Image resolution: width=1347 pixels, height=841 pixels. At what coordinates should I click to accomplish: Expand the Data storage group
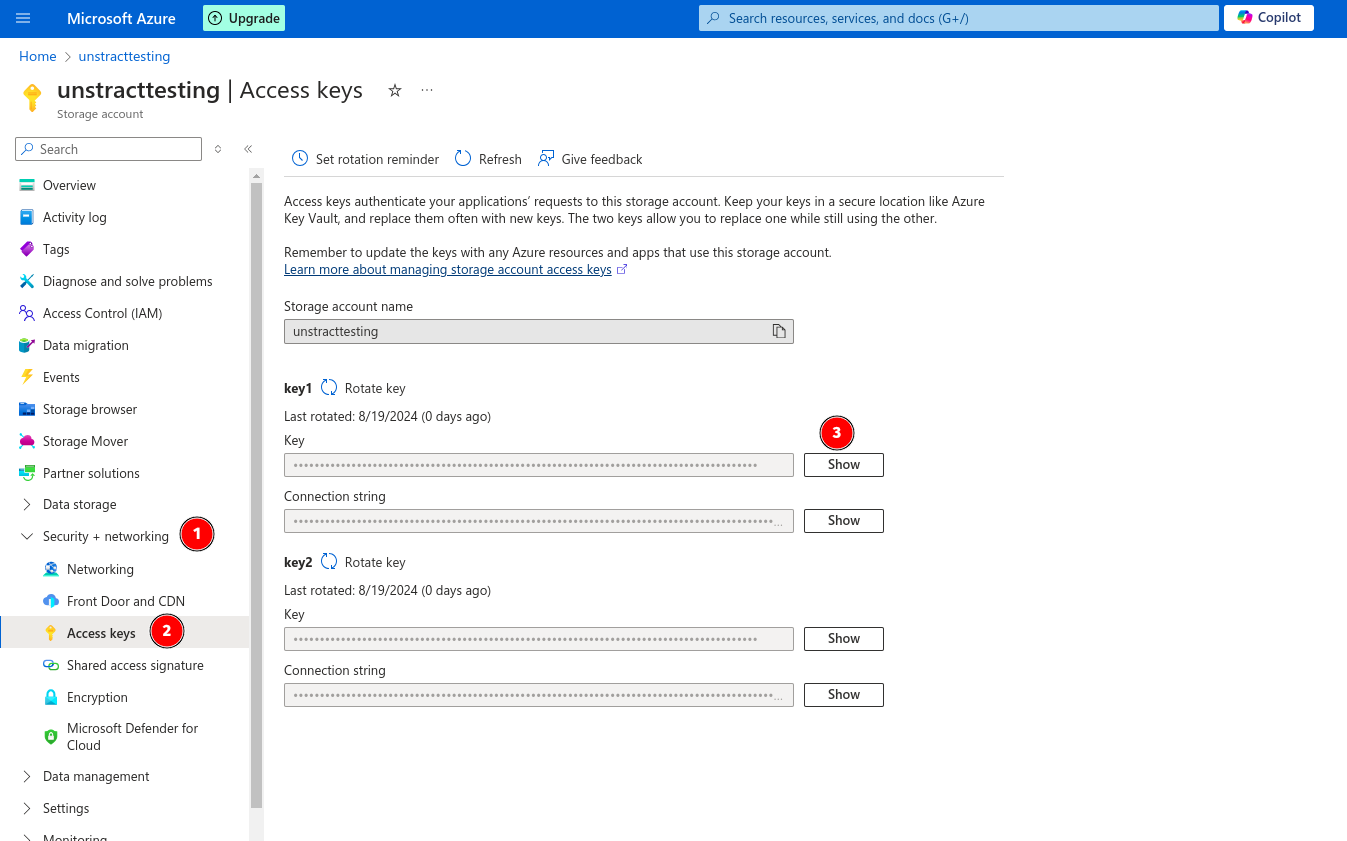[27, 504]
